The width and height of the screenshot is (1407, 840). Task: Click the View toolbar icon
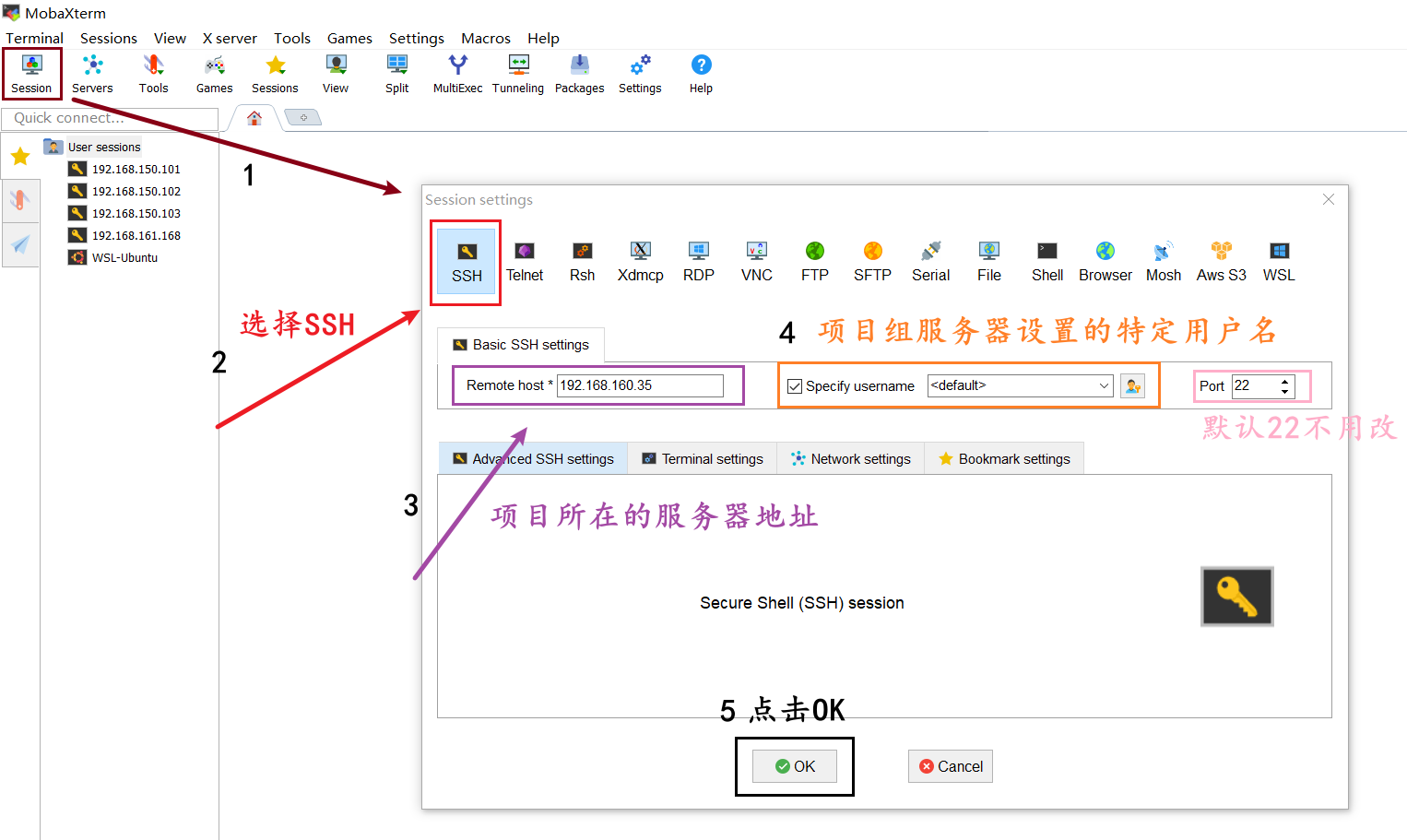click(336, 74)
